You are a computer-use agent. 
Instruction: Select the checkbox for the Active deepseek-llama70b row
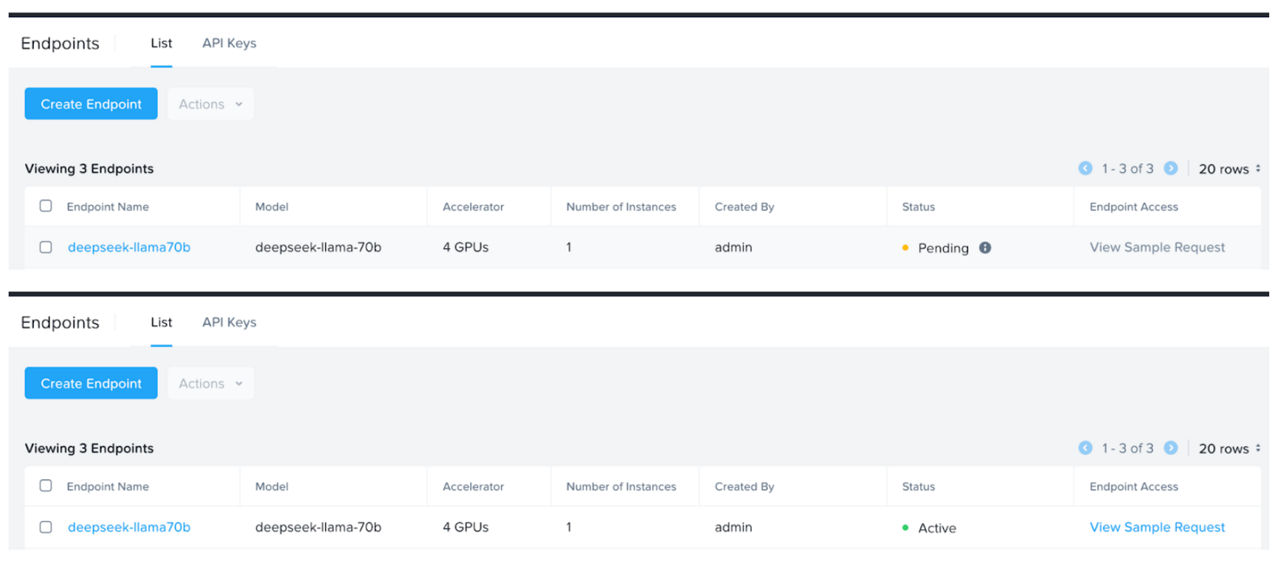tap(46, 527)
